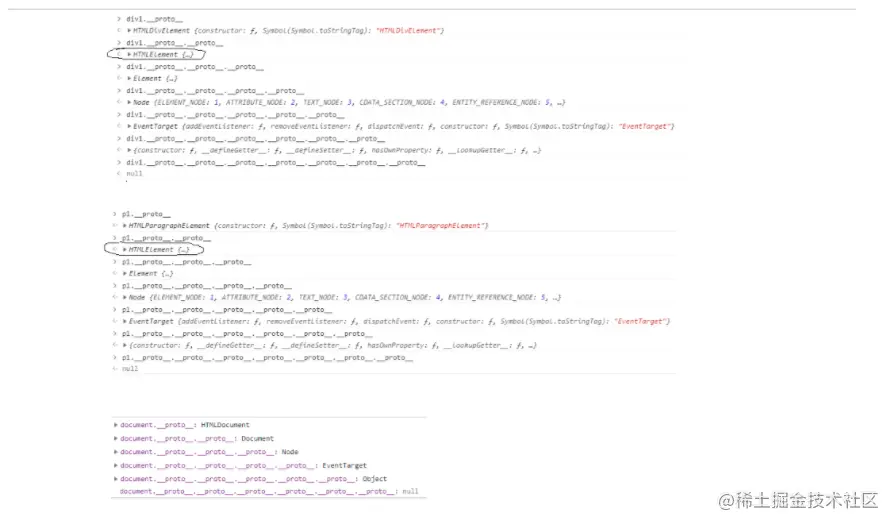
Task: Click the red "HTMLParagraphElement" string value
Action: [442, 226]
